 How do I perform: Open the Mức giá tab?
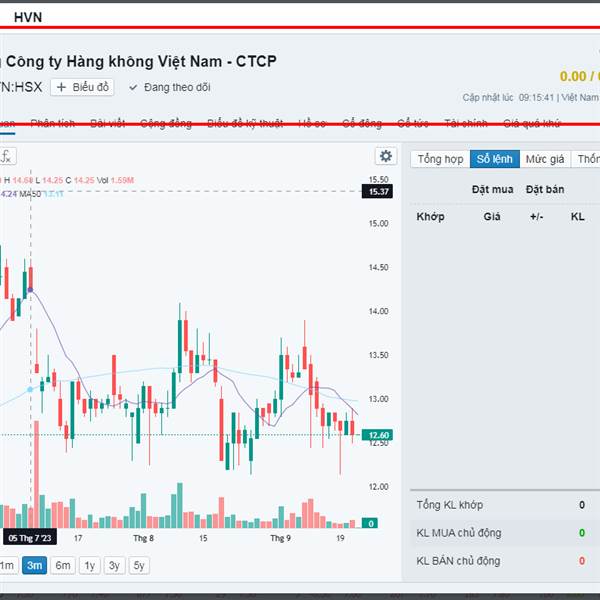pyautogui.click(x=545, y=159)
